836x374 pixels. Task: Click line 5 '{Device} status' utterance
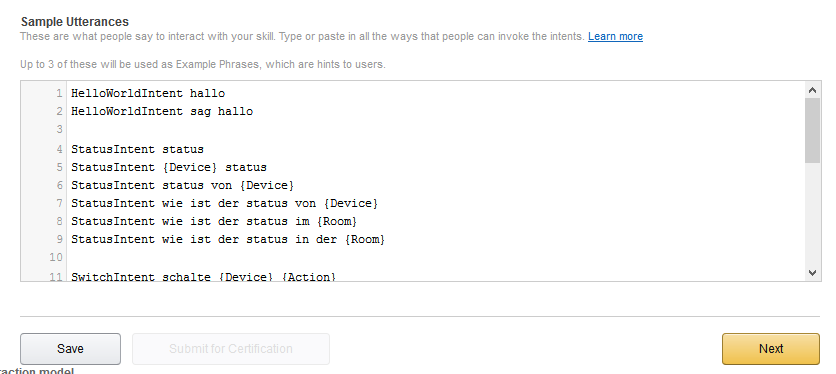(x=168, y=168)
